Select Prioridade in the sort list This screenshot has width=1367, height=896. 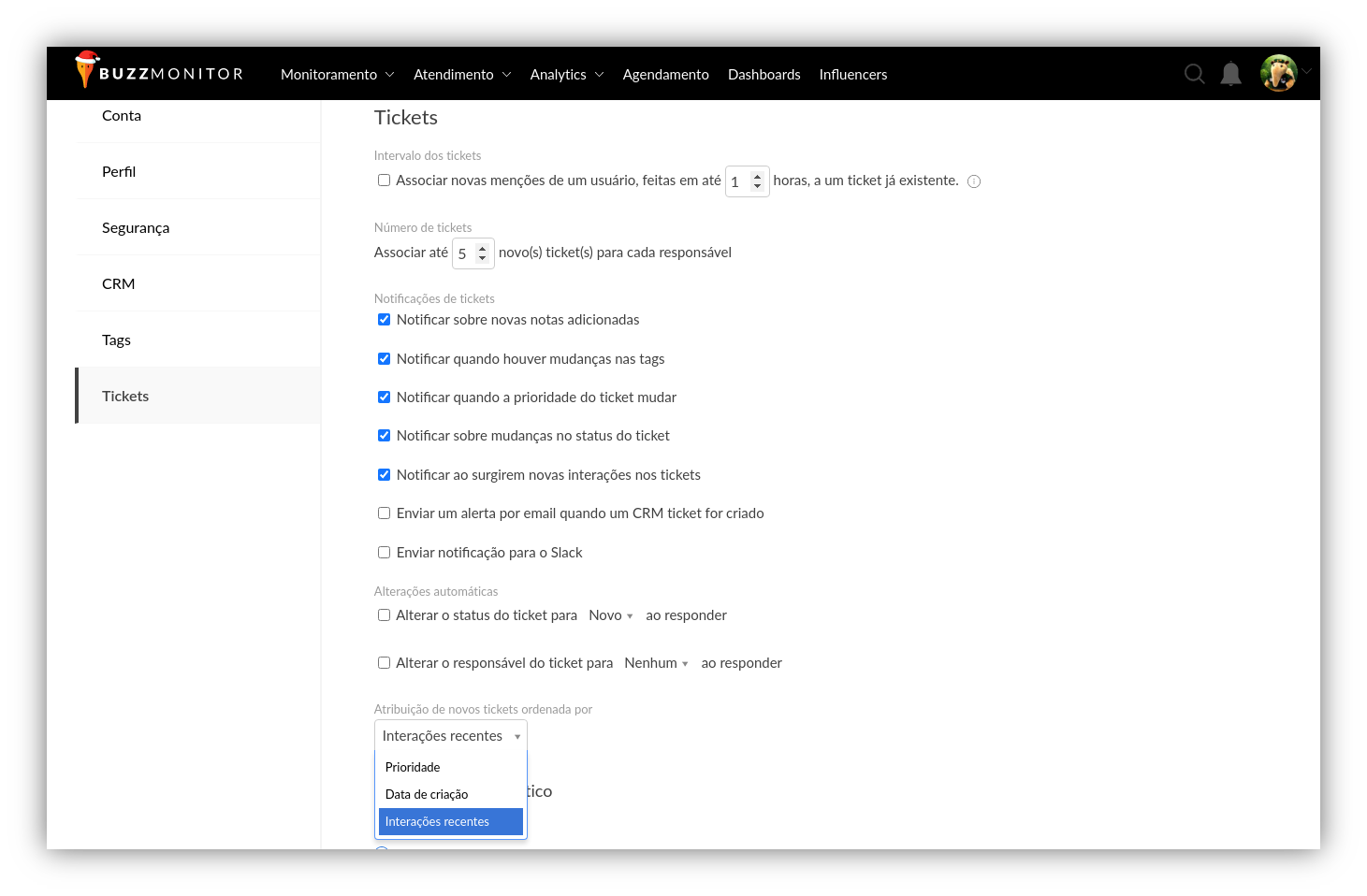(x=413, y=767)
